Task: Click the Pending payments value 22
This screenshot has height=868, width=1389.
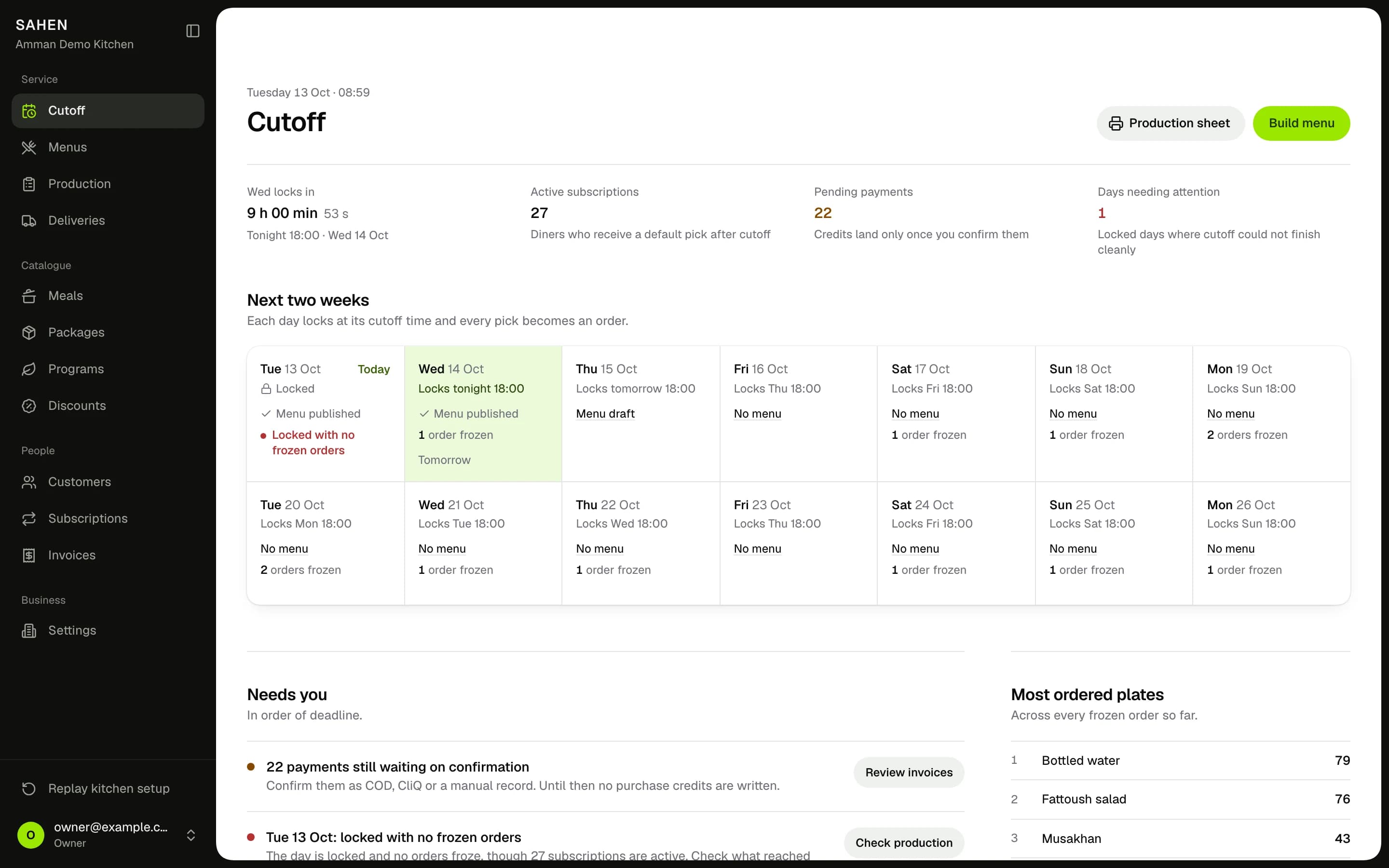Action: tap(822, 213)
